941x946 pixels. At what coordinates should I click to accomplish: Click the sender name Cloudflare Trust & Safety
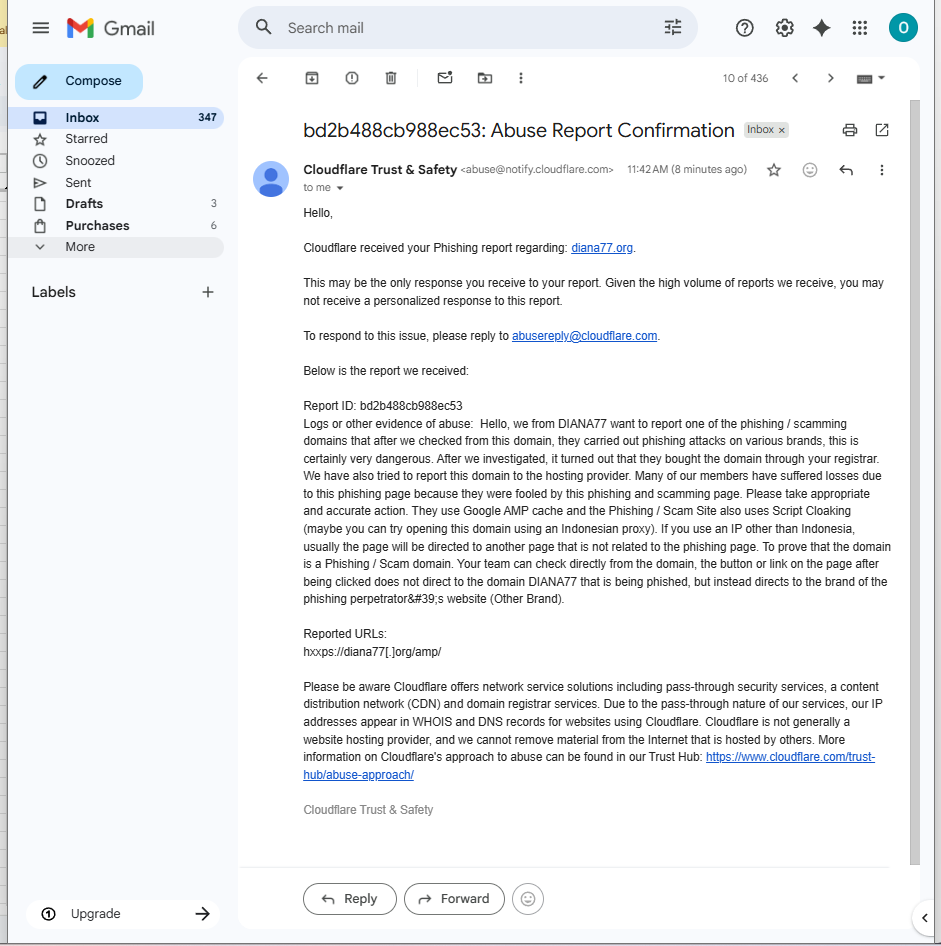(x=380, y=170)
